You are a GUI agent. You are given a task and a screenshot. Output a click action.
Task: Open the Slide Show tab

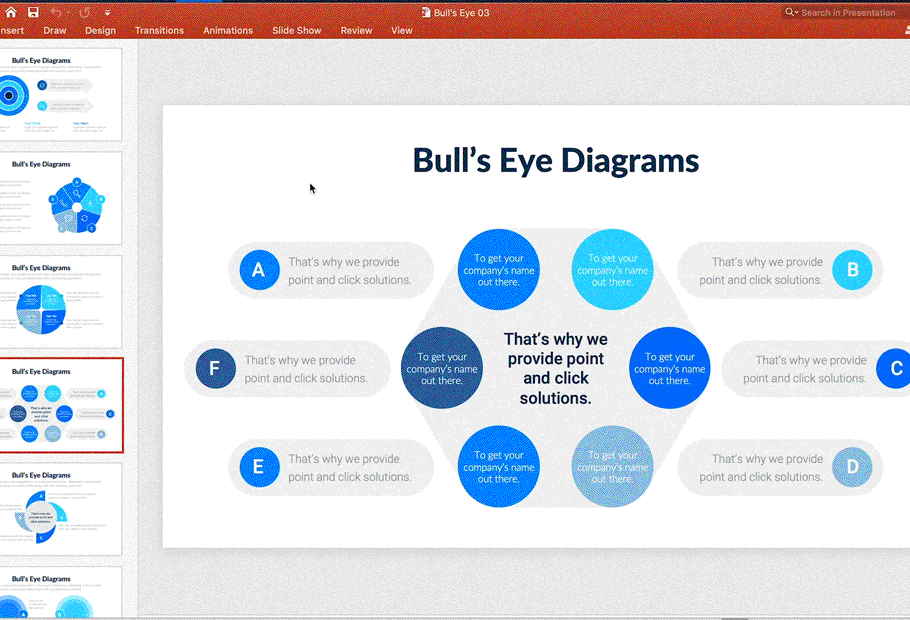297,30
